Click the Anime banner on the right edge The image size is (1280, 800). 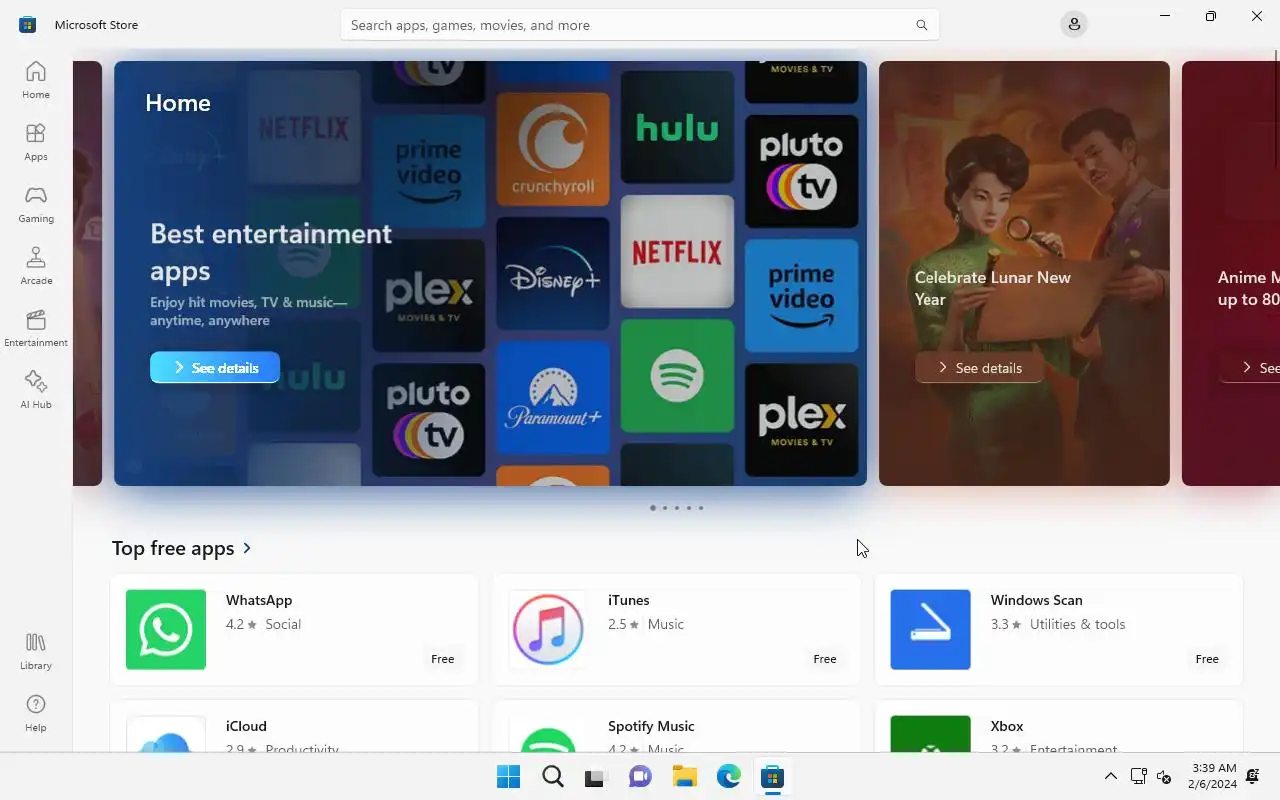click(1231, 273)
